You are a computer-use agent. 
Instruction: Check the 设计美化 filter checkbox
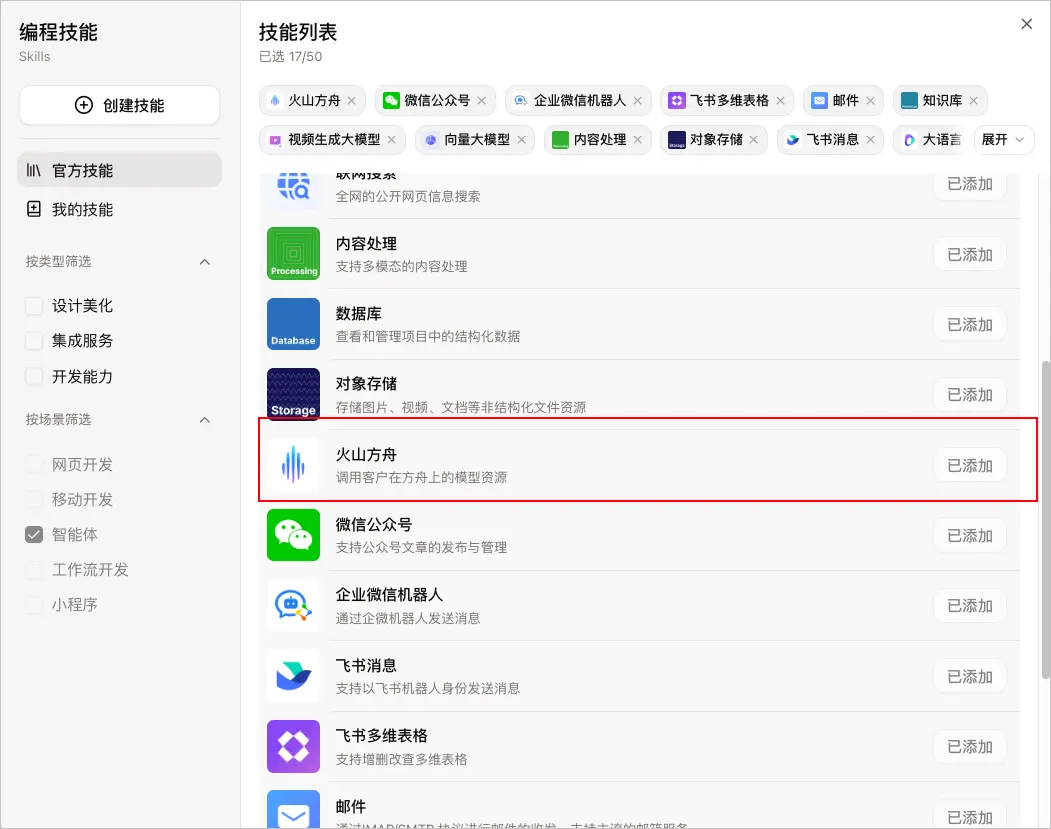tap(34, 306)
